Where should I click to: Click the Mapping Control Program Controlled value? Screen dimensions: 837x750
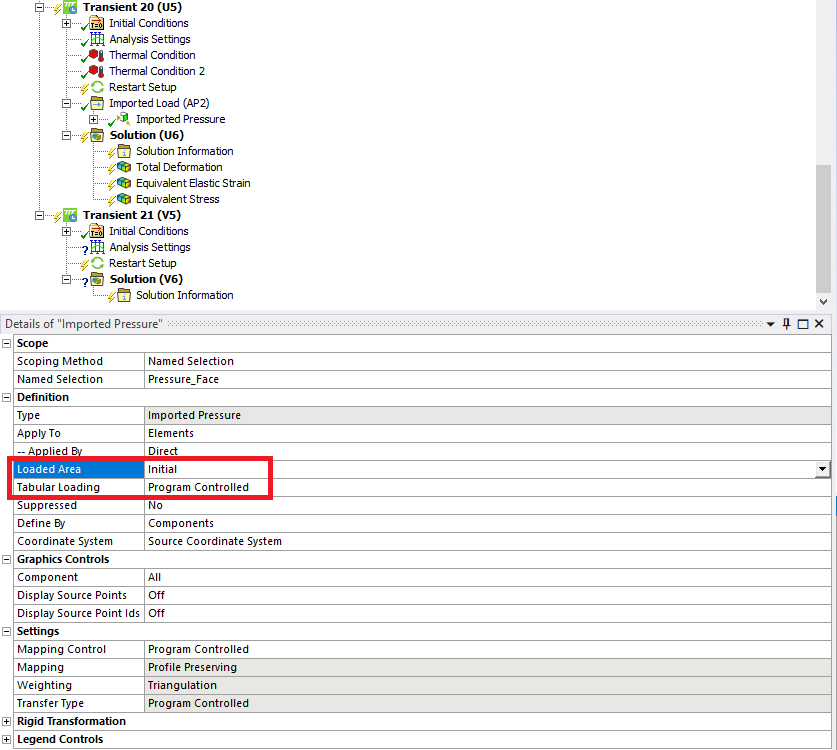point(487,650)
